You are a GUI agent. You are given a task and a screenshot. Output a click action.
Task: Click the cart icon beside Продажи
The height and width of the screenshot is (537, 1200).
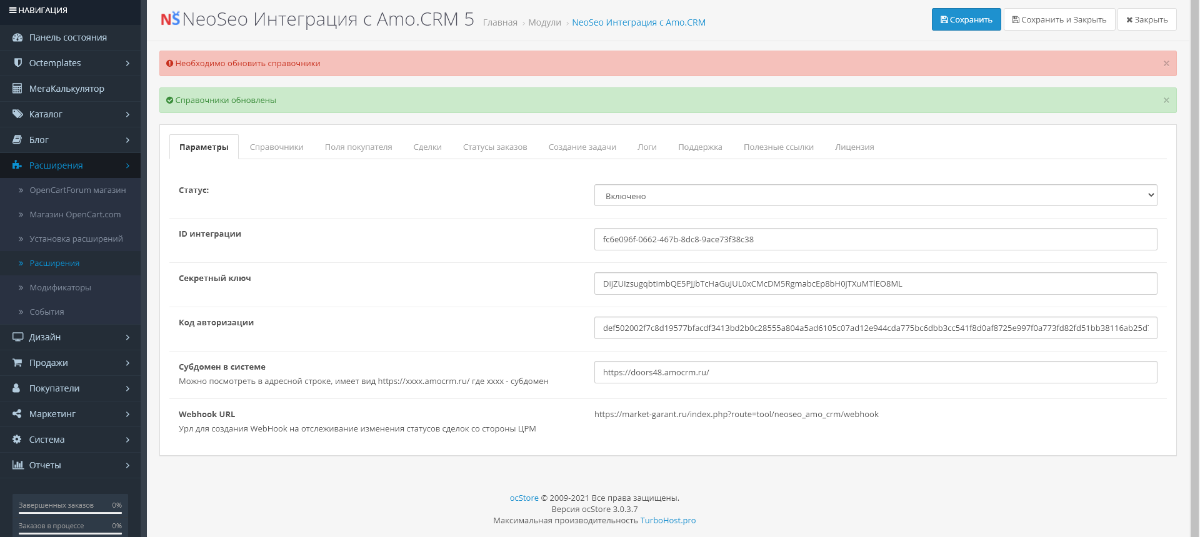[17, 362]
